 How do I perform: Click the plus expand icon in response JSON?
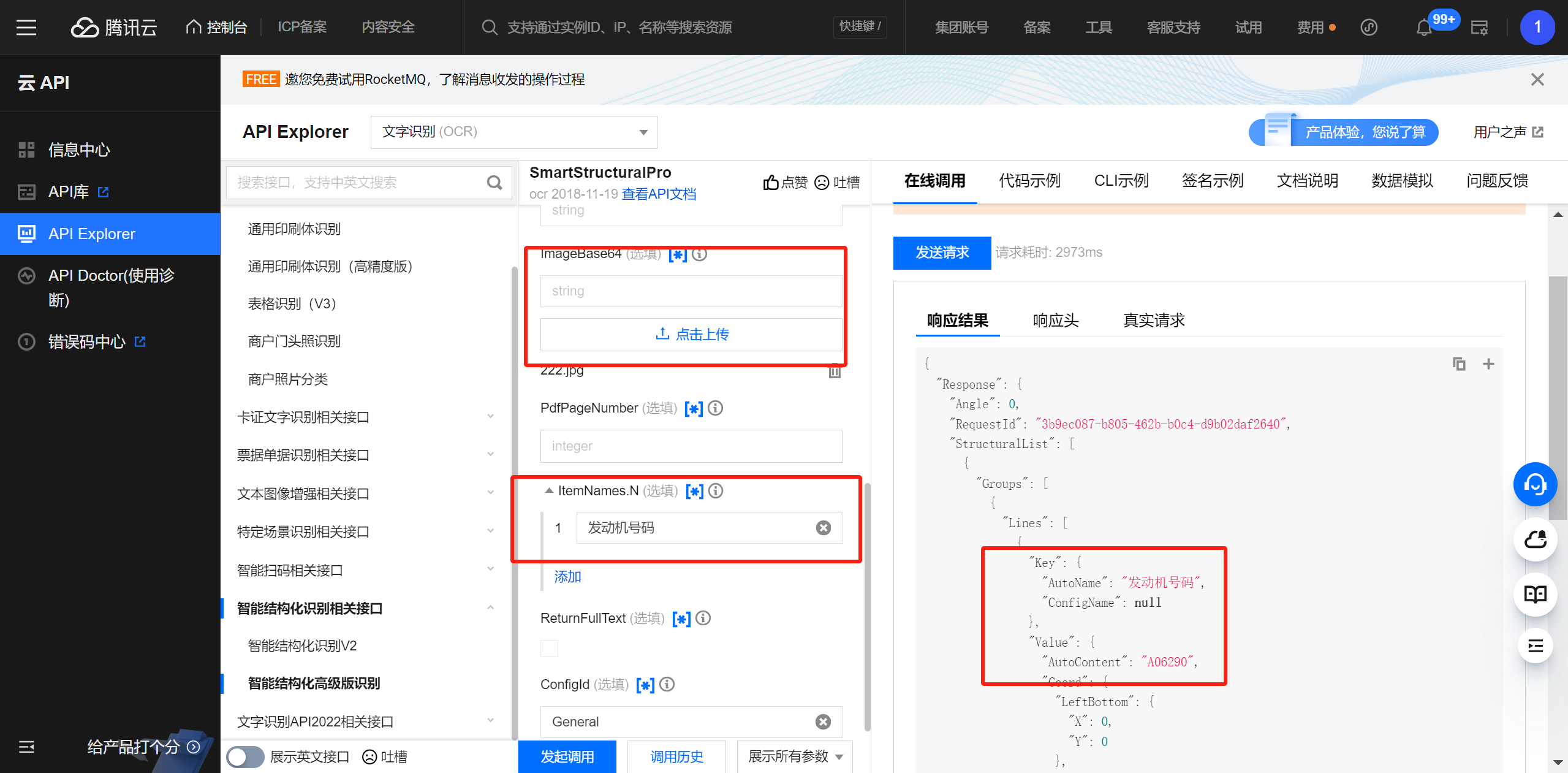pyautogui.click(x=1488, y=364)
